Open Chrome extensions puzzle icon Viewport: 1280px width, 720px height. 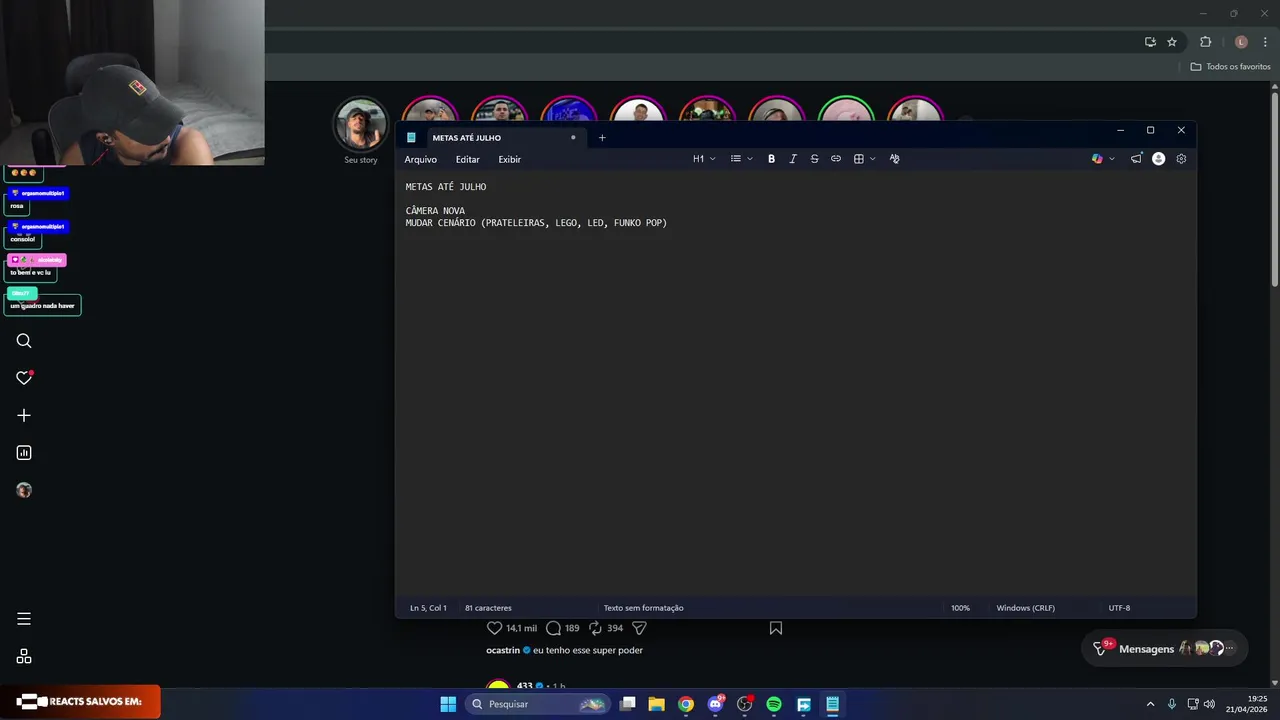pyautogui.click(x=1205, y=42)
